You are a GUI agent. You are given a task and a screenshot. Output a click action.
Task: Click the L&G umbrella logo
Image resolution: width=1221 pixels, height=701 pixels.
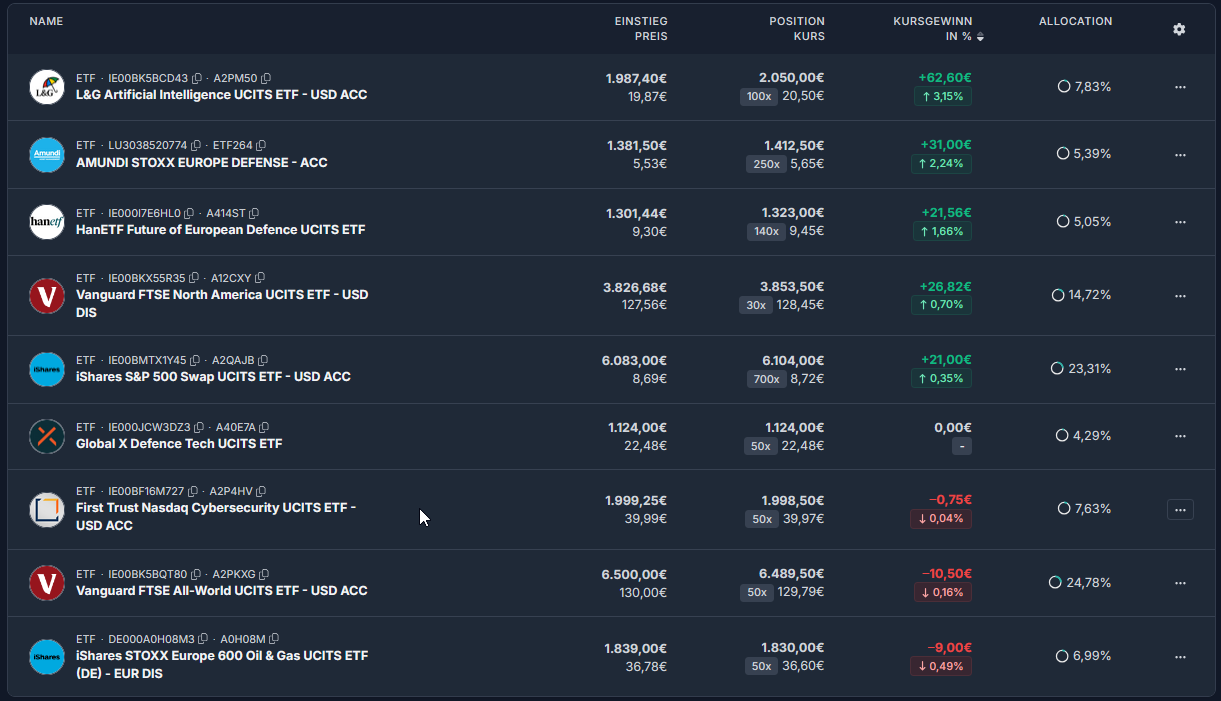[x=47, y=87]
